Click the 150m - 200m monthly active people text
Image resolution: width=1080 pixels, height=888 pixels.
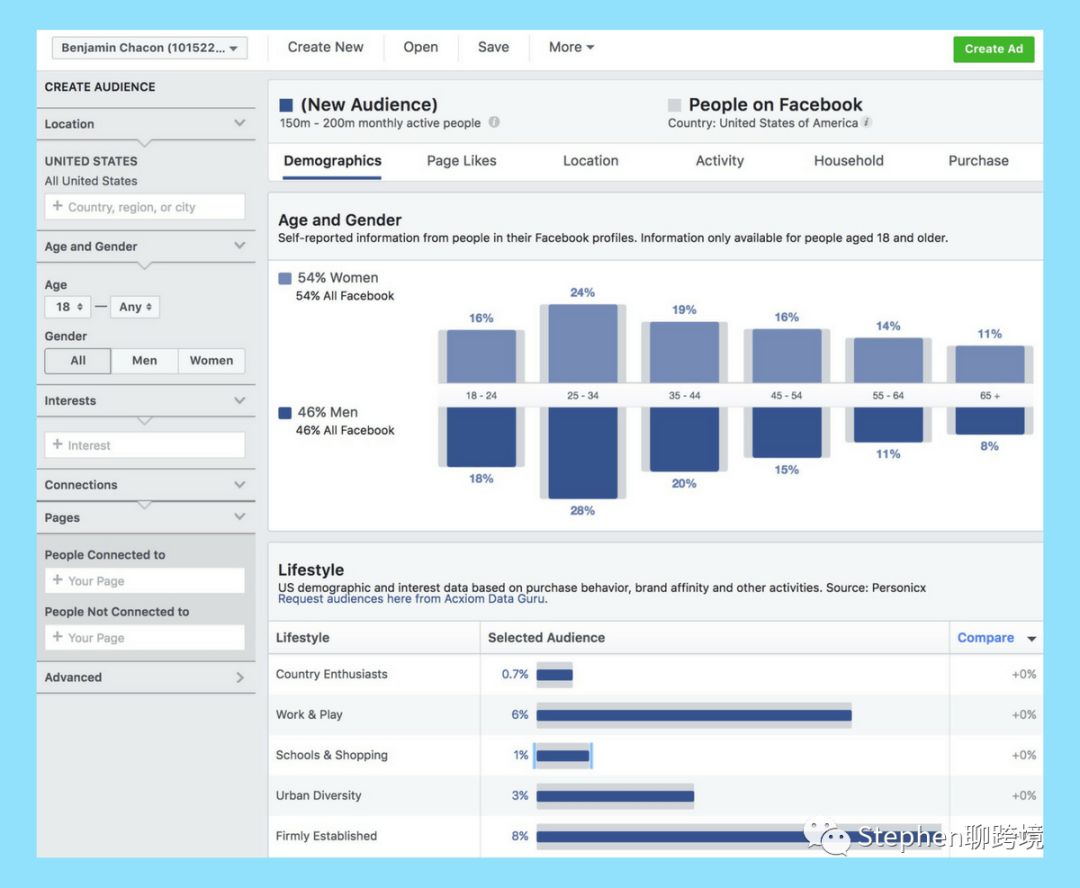[380, 123]
